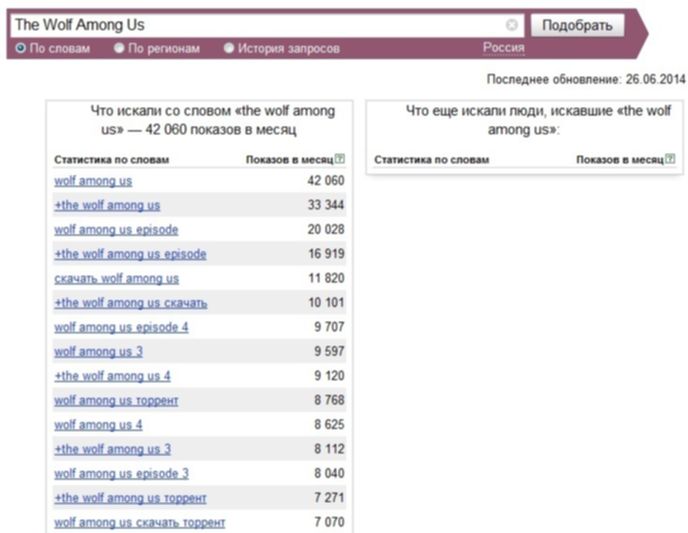Clear the search field with the X icon

pos(511,25)
